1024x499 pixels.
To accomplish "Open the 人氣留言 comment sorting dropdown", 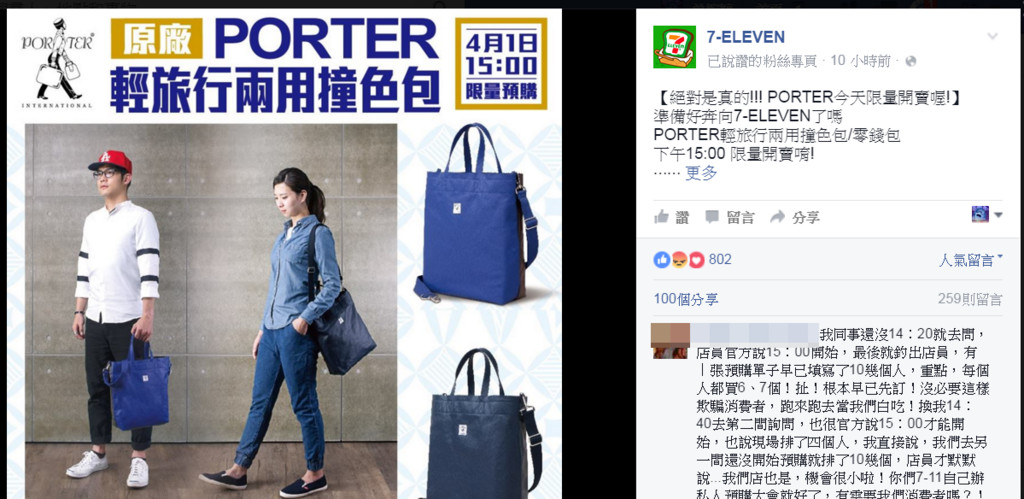I will click(x=970, y=260).
